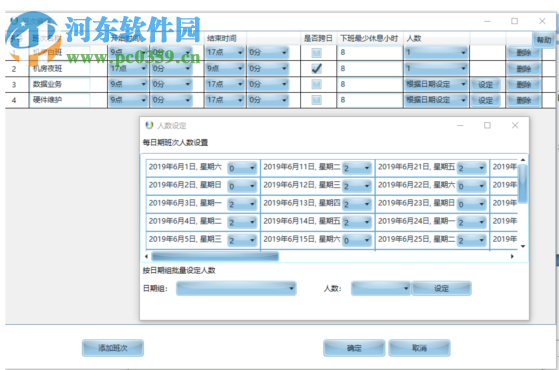
Task: Click row number 4 in the shift table
Action: pos(14,100)
